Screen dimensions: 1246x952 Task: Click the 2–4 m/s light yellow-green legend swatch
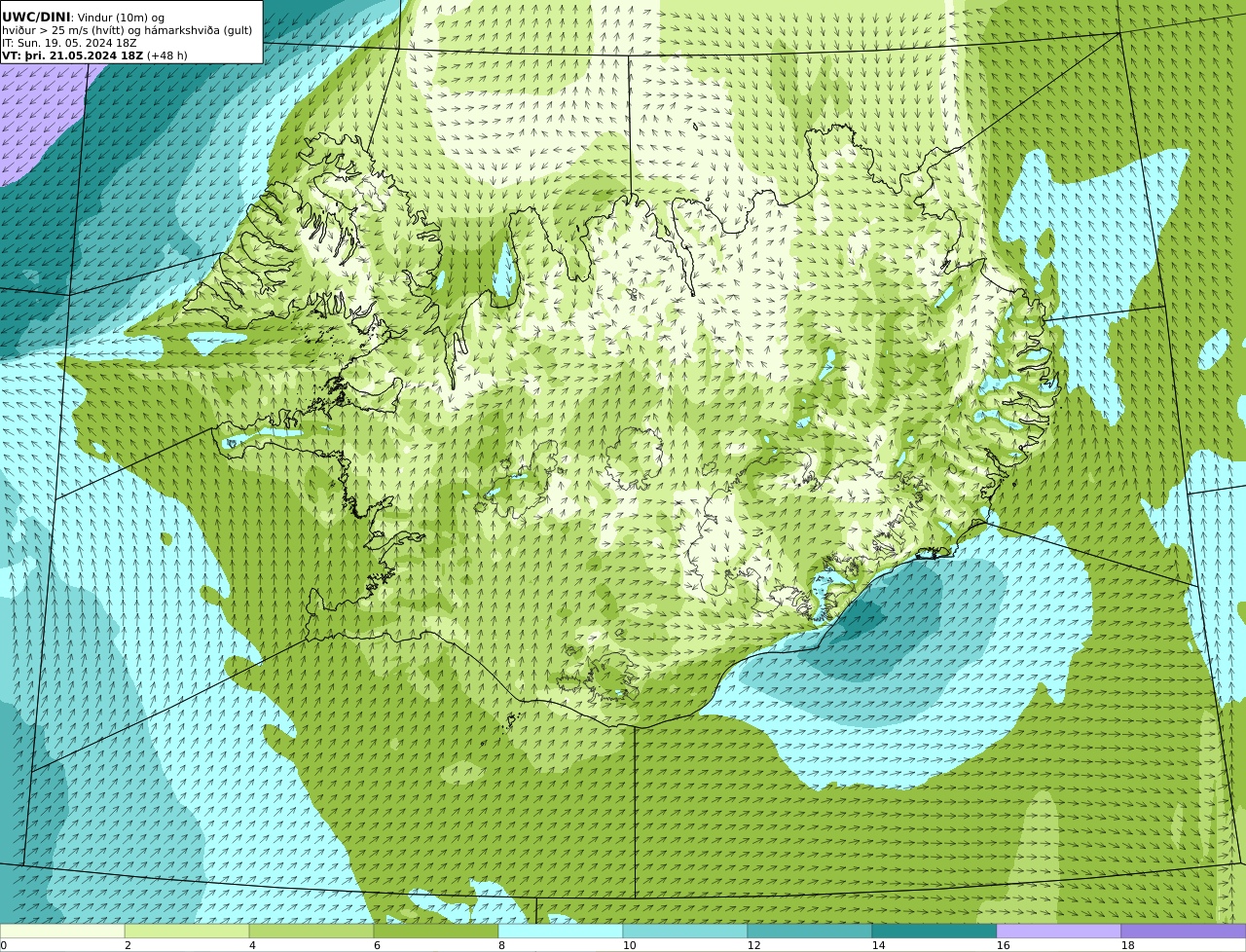click(x=187, y=932)
